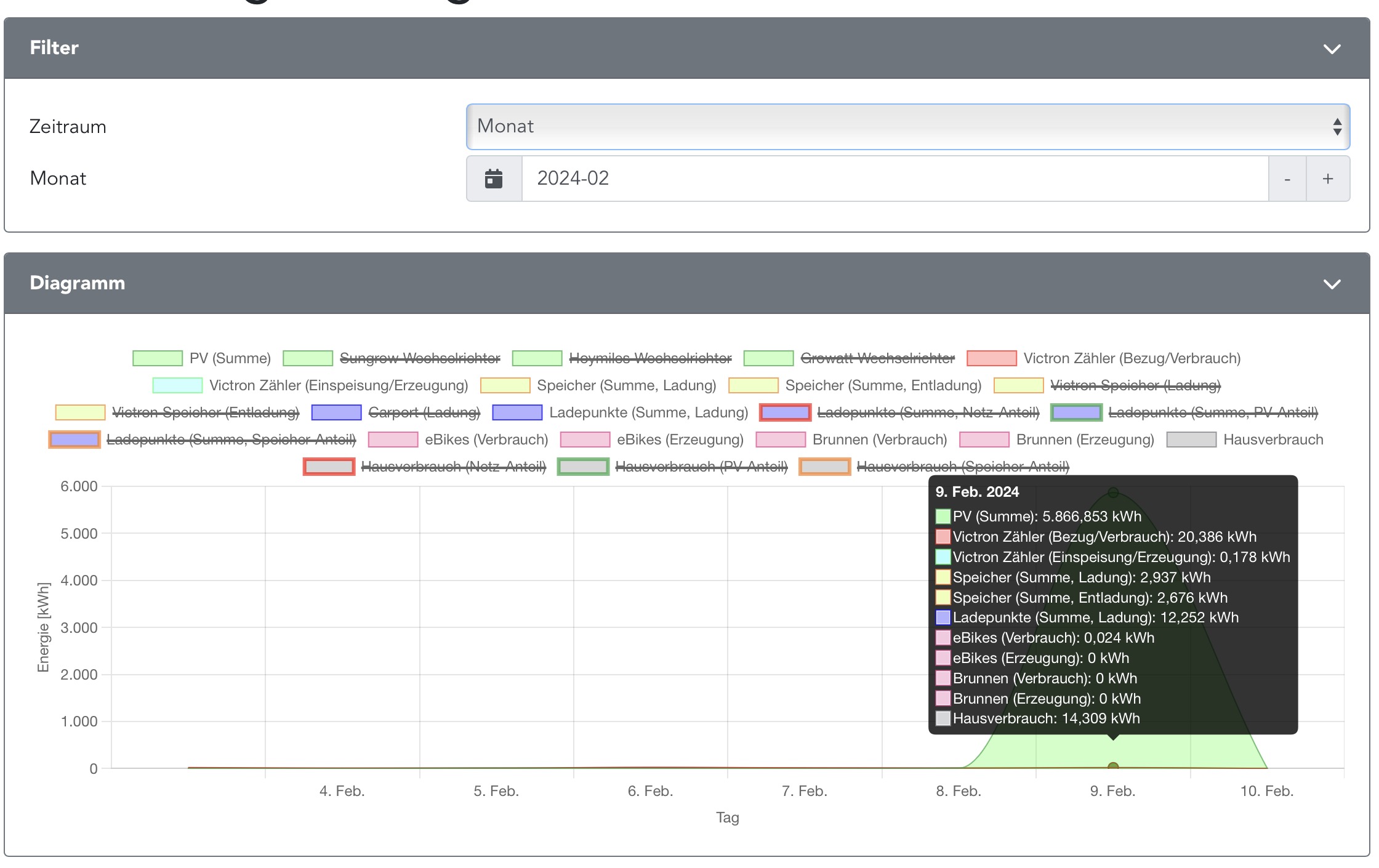1379x868 pixels.
Task: Enable the Hoymiles Wechselrichter legend item
Action: tap(649, 358)
